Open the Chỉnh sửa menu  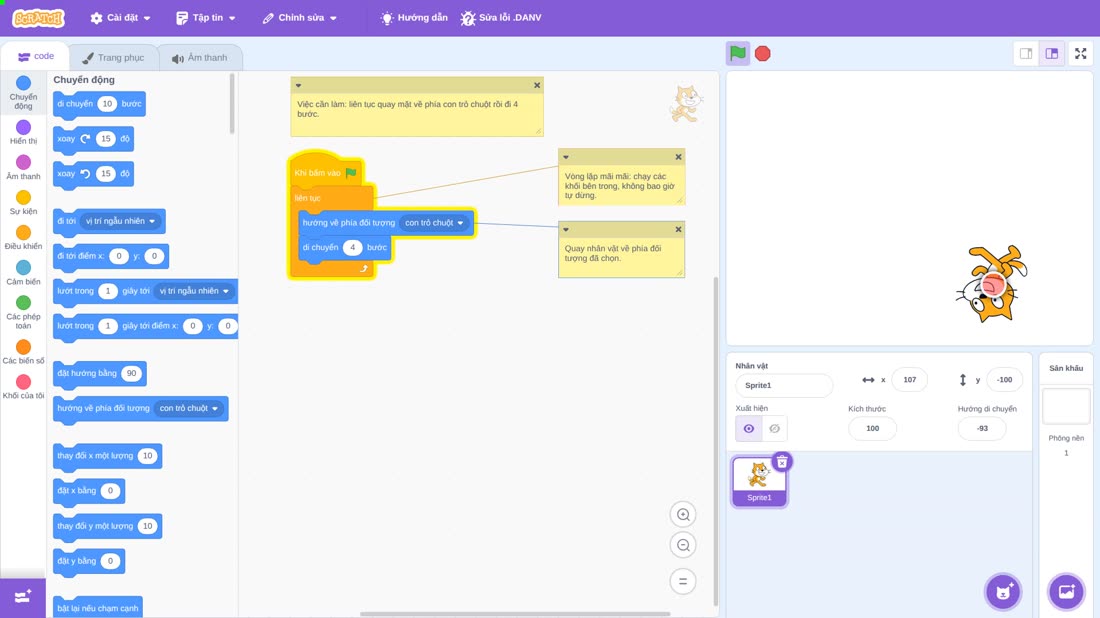(x=300, y=18)
